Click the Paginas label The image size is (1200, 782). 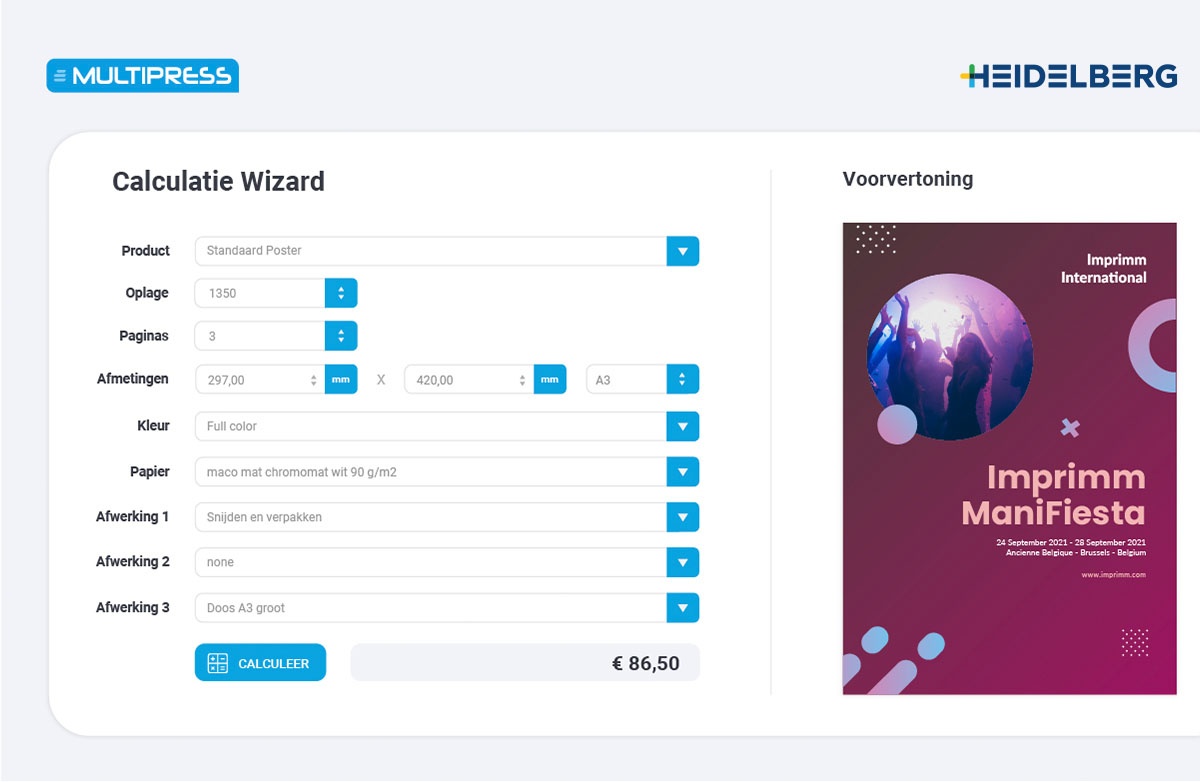tap(144, 336)
